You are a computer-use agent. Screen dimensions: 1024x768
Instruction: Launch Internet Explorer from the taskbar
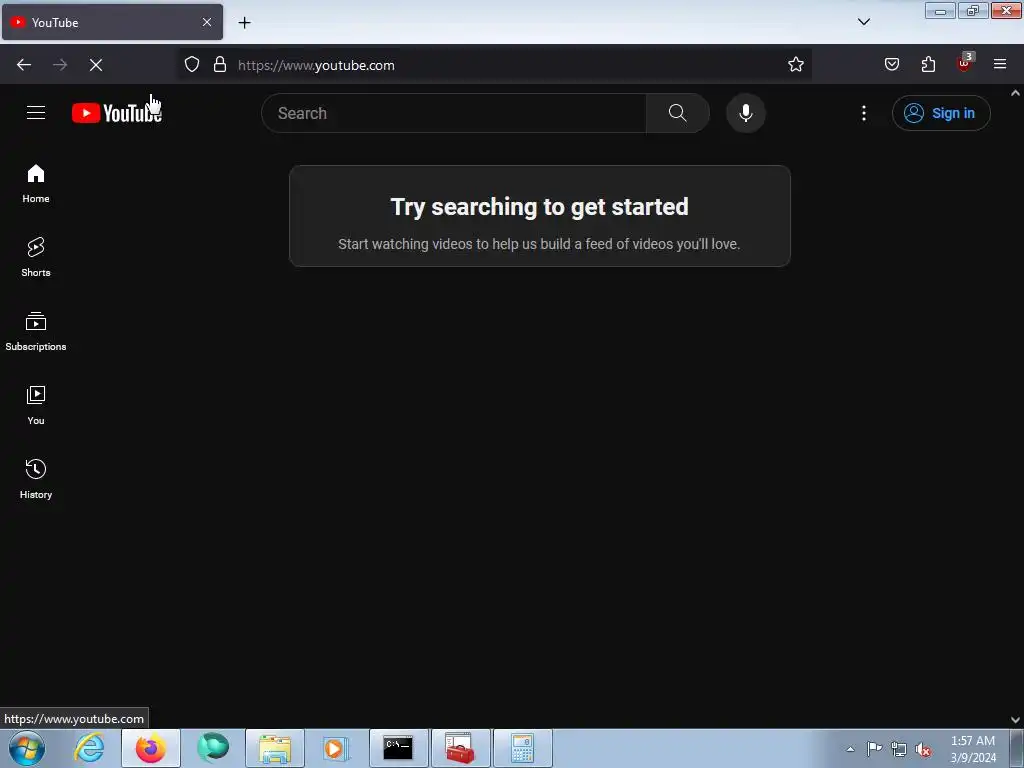[89, 748]
